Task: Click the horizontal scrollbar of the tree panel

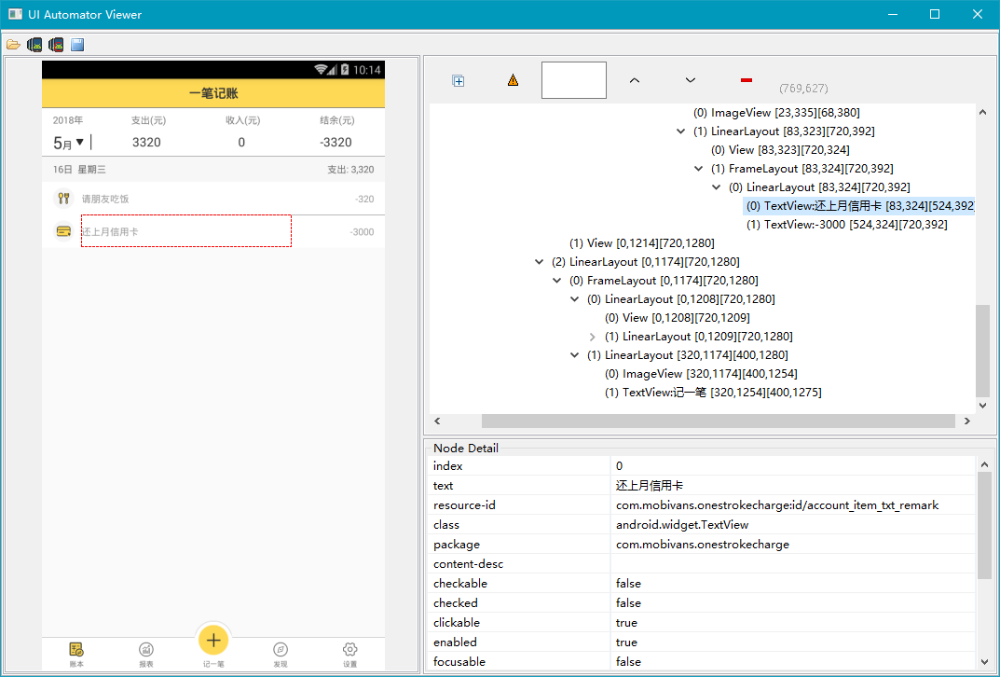Action: pos(718,421)
